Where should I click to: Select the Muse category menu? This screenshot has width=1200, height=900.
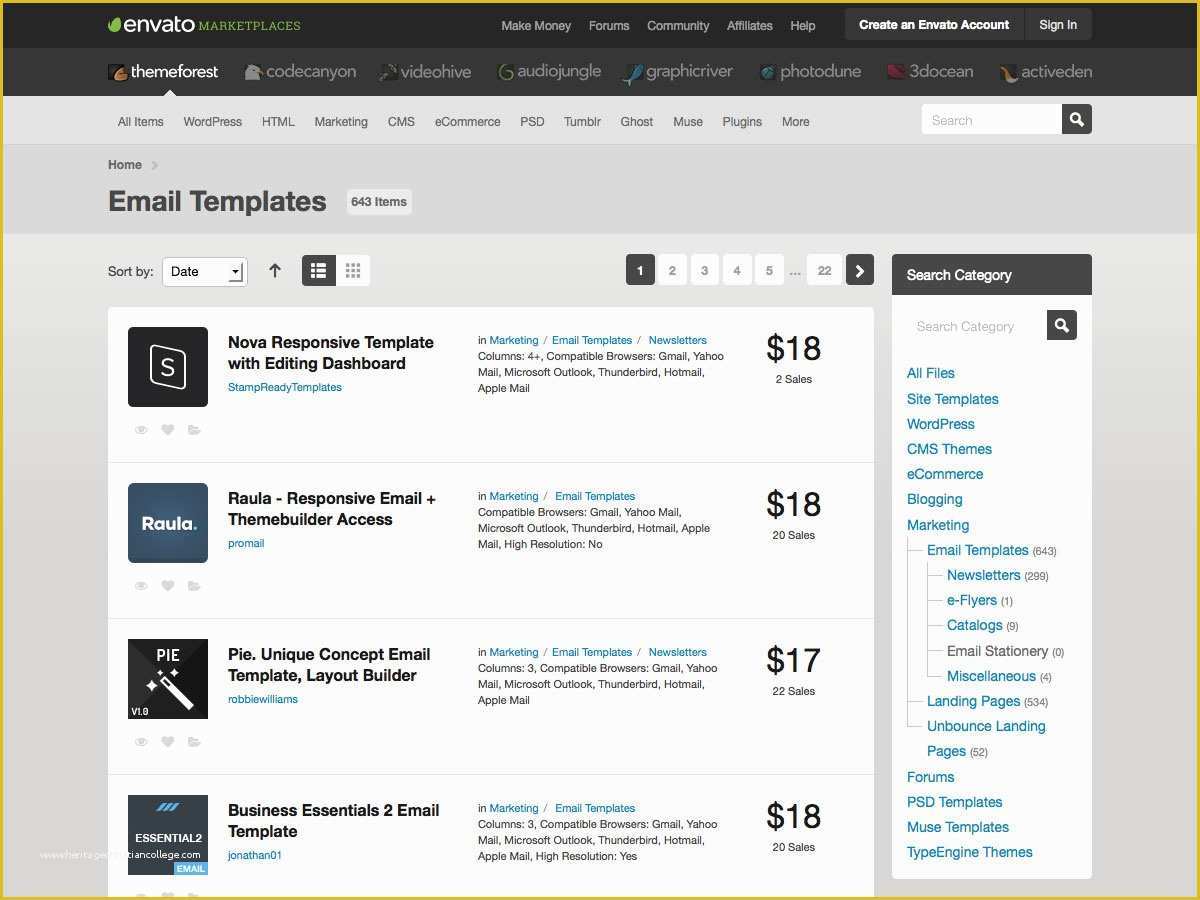[688, 122]
